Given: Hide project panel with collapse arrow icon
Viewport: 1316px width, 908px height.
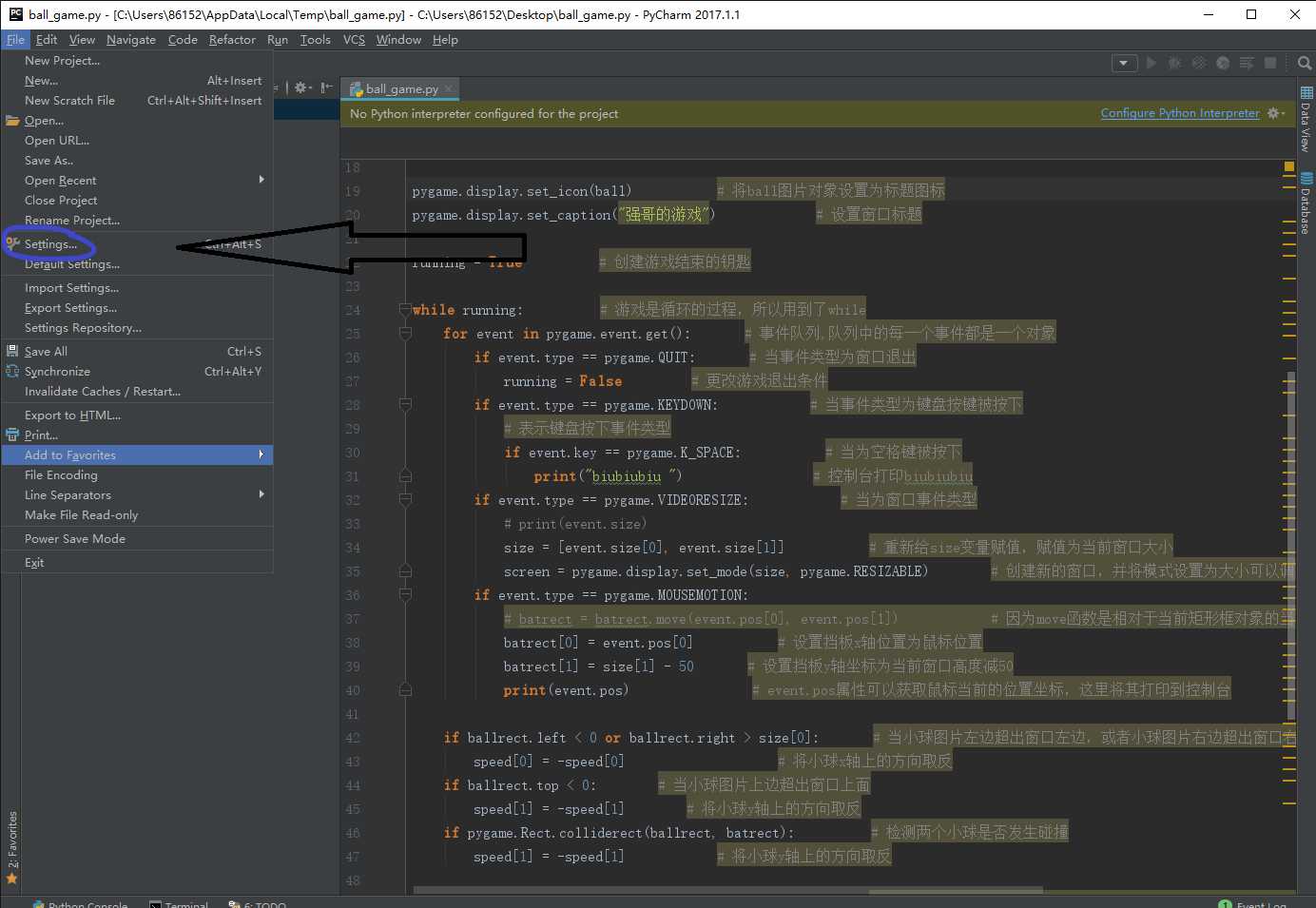Looking at the screenshot, I should (326, 87).
